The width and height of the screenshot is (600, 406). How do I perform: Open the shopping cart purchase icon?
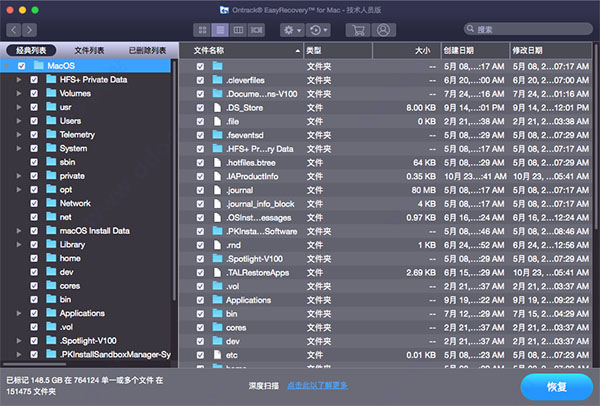[x=358, y=30]
